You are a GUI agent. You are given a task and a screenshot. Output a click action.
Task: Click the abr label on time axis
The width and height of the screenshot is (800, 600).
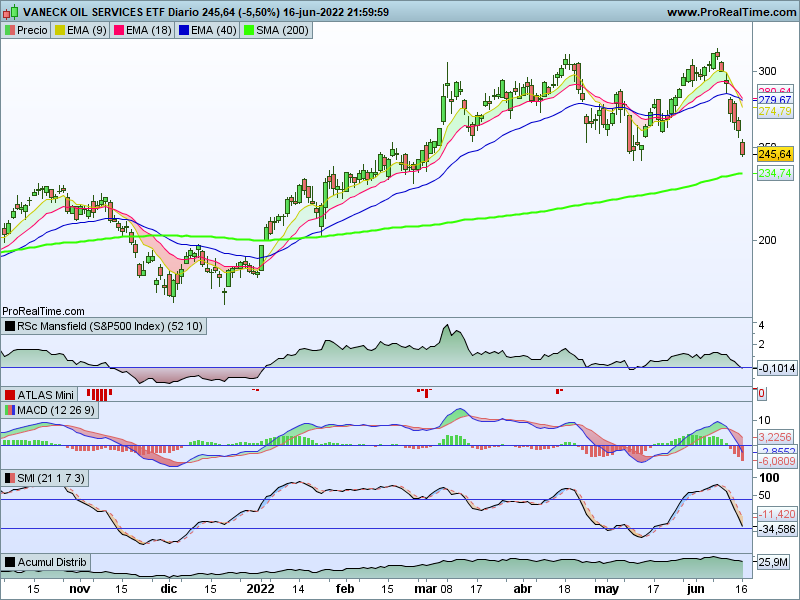[522, 589]
